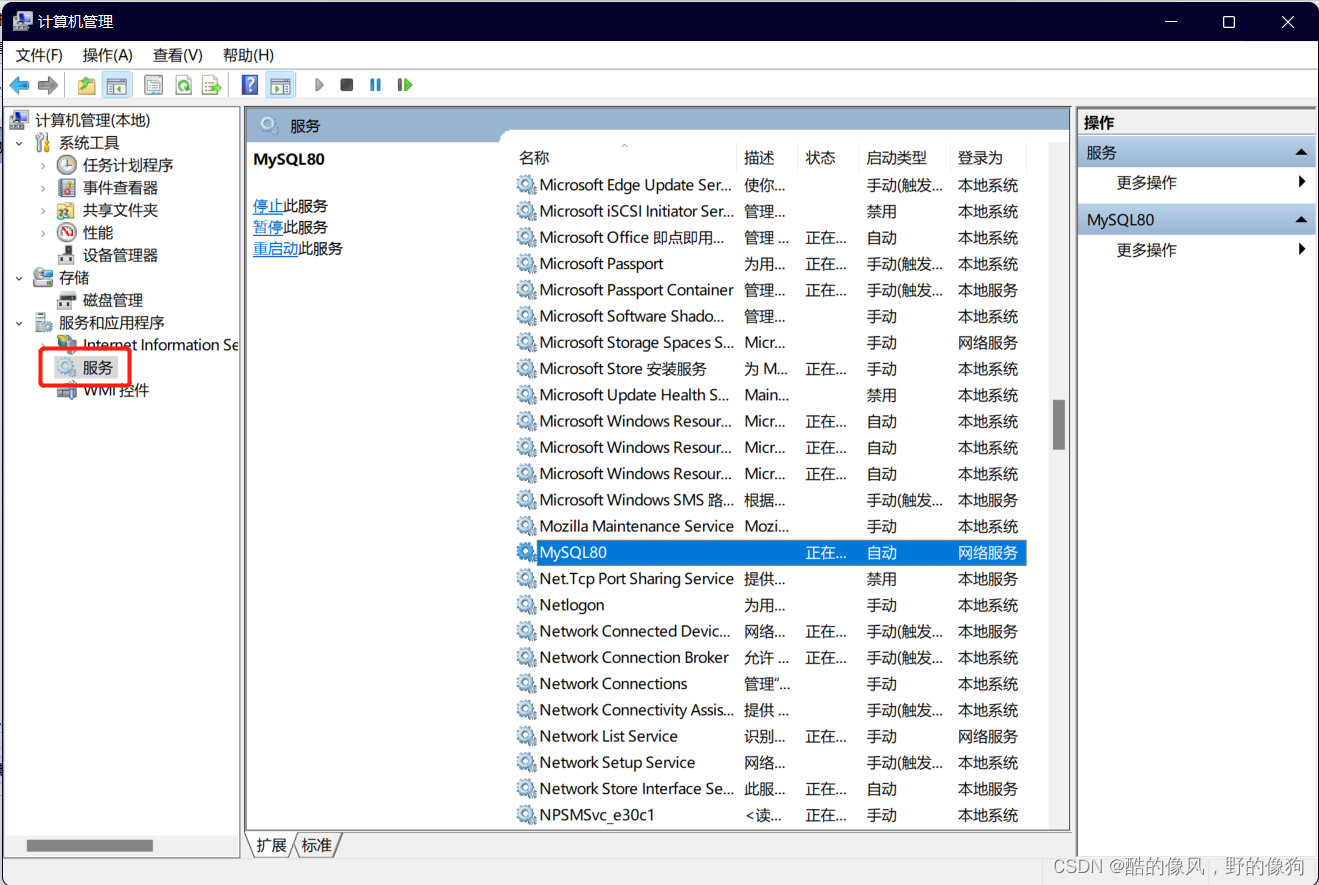Open 设备管理器 in the tree

120,255
